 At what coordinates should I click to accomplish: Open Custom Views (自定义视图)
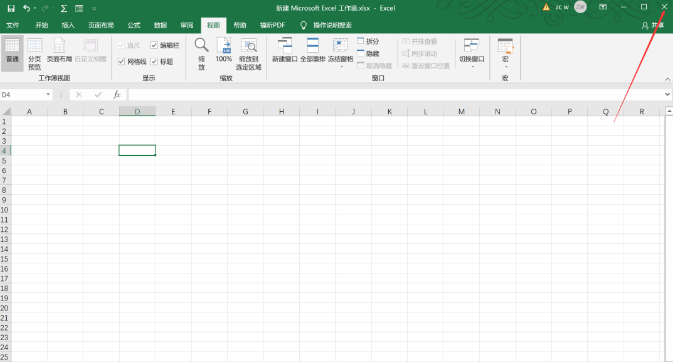coord(91,50)
